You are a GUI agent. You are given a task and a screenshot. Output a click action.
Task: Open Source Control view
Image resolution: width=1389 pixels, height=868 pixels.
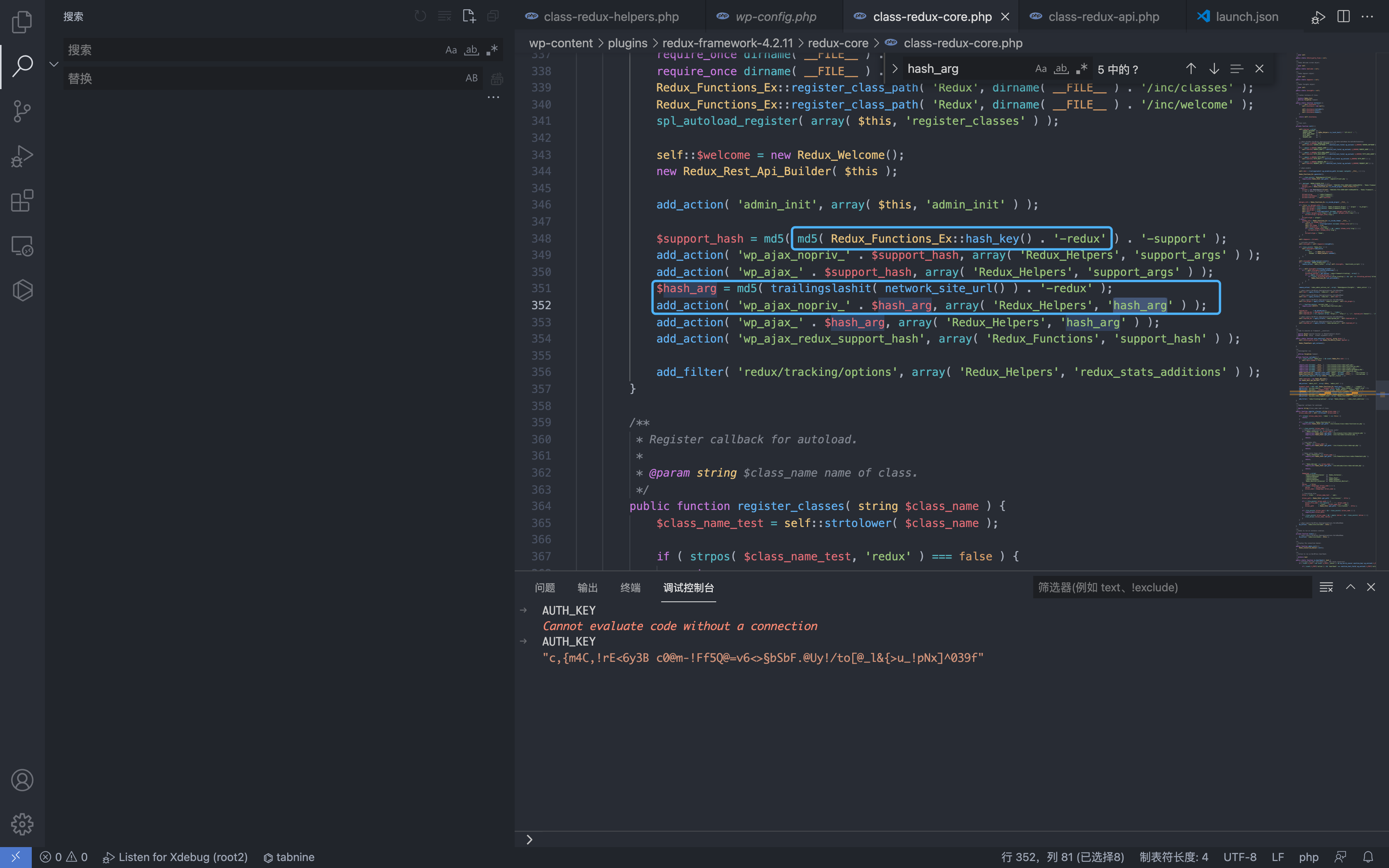[x=22, y=111]
